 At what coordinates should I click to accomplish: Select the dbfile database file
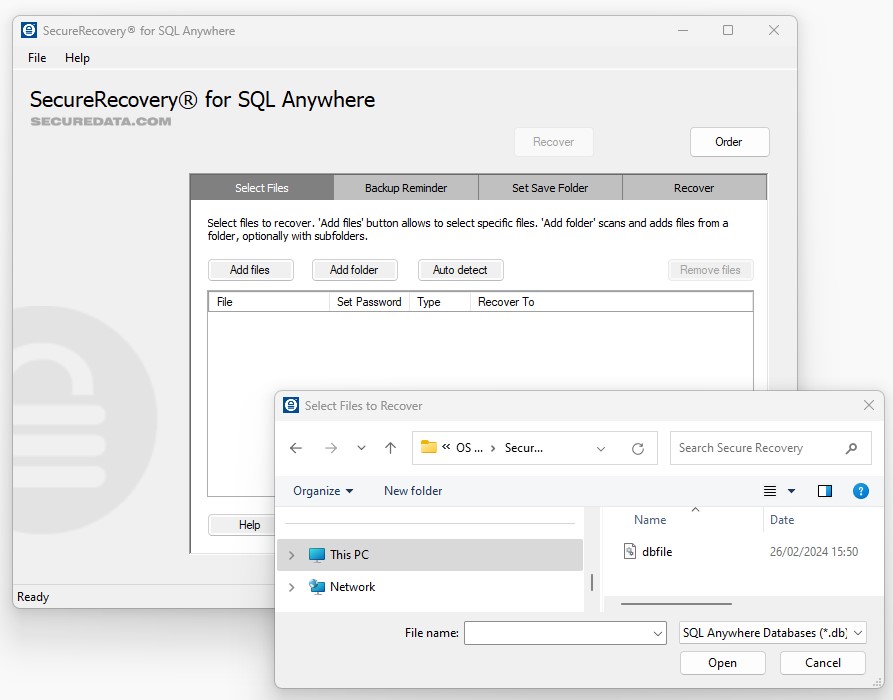(x=656, y=552)
